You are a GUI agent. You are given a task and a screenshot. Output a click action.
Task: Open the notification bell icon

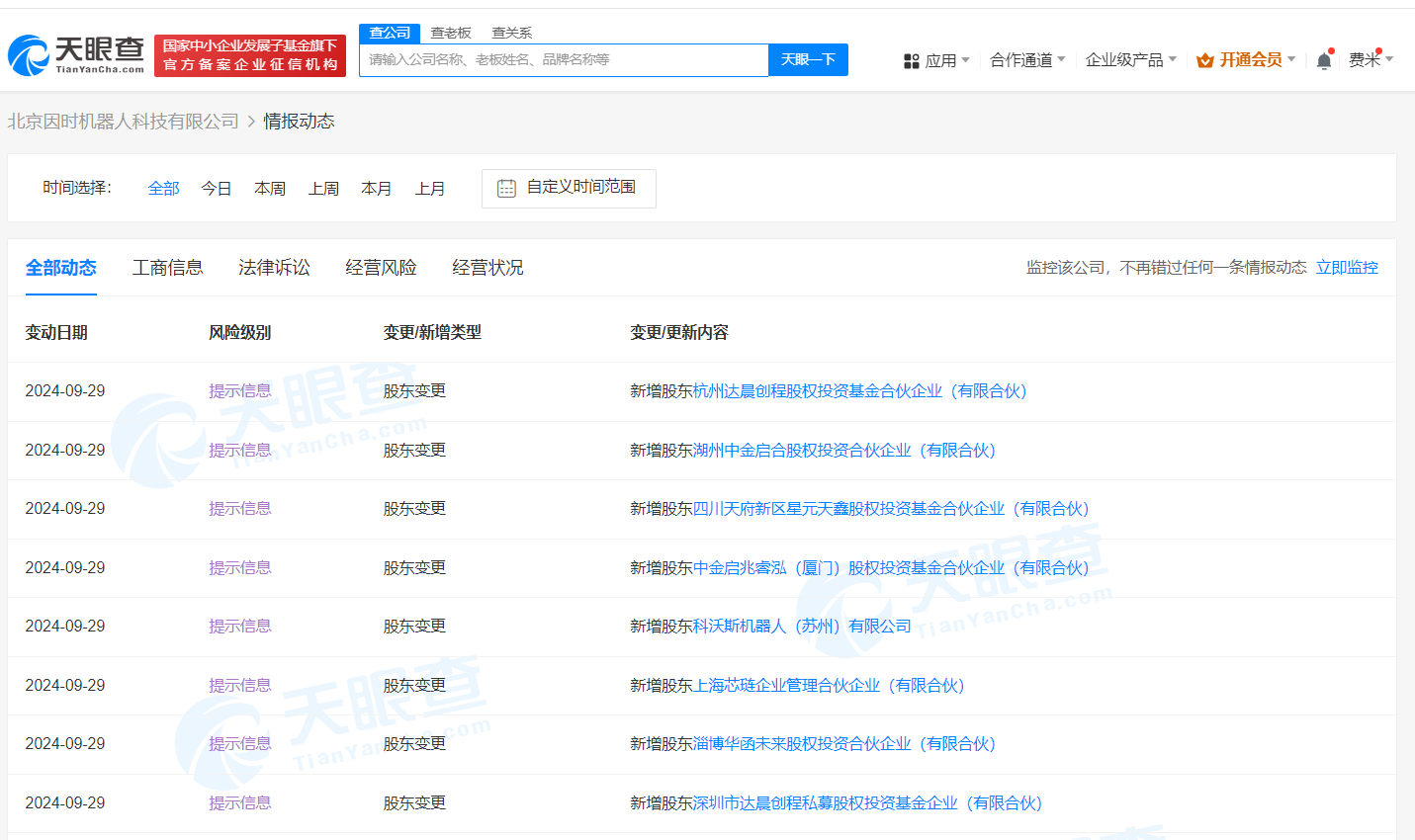coord(1323,59)
